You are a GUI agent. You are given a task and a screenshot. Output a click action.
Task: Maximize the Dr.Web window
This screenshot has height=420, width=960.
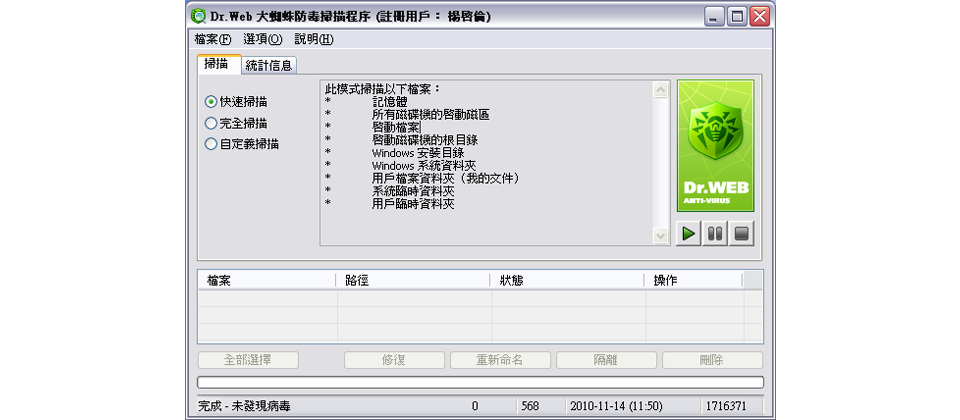pos(737,17)
